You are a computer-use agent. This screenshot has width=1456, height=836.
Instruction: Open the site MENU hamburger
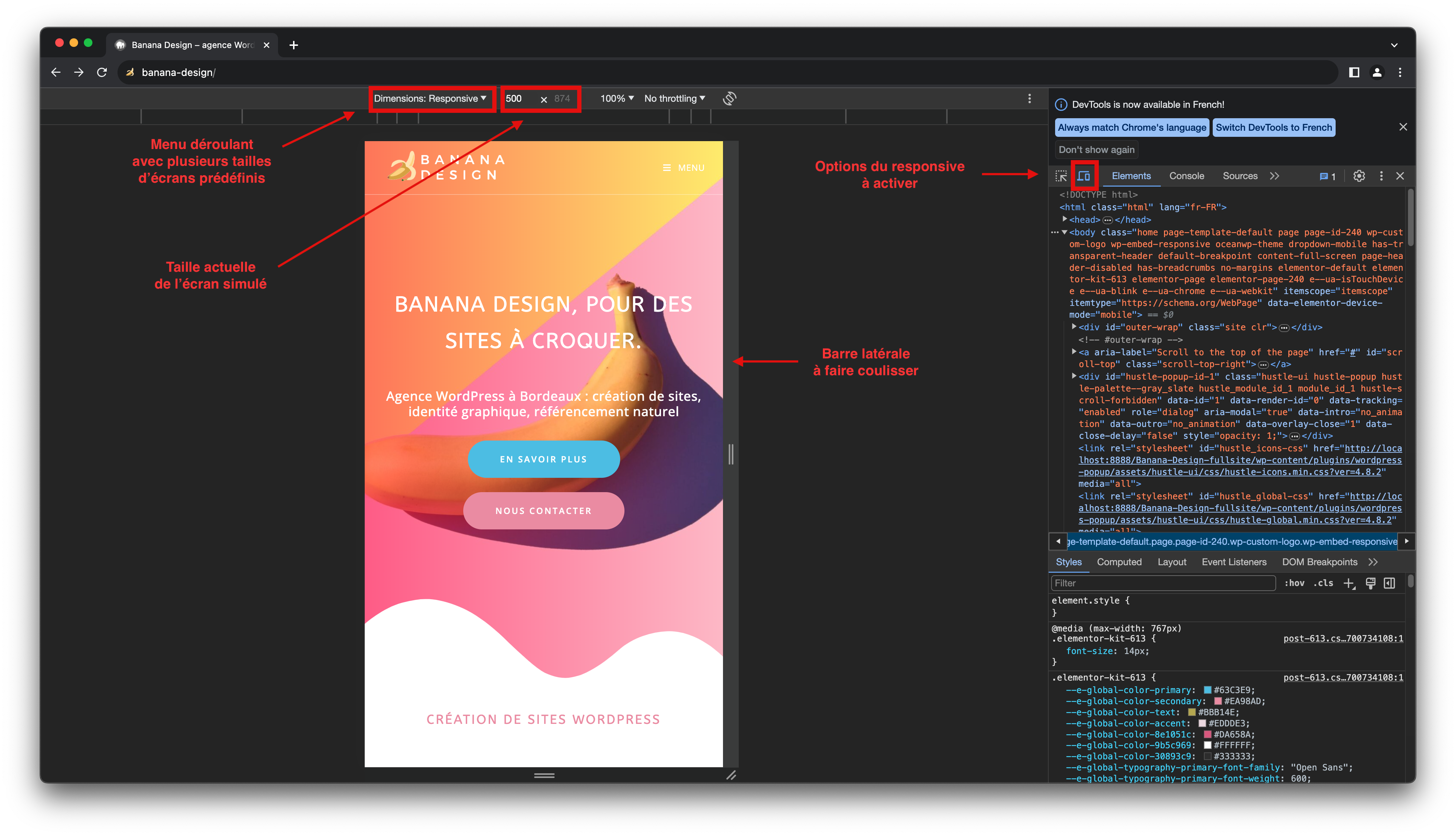(x=683, y=168)
